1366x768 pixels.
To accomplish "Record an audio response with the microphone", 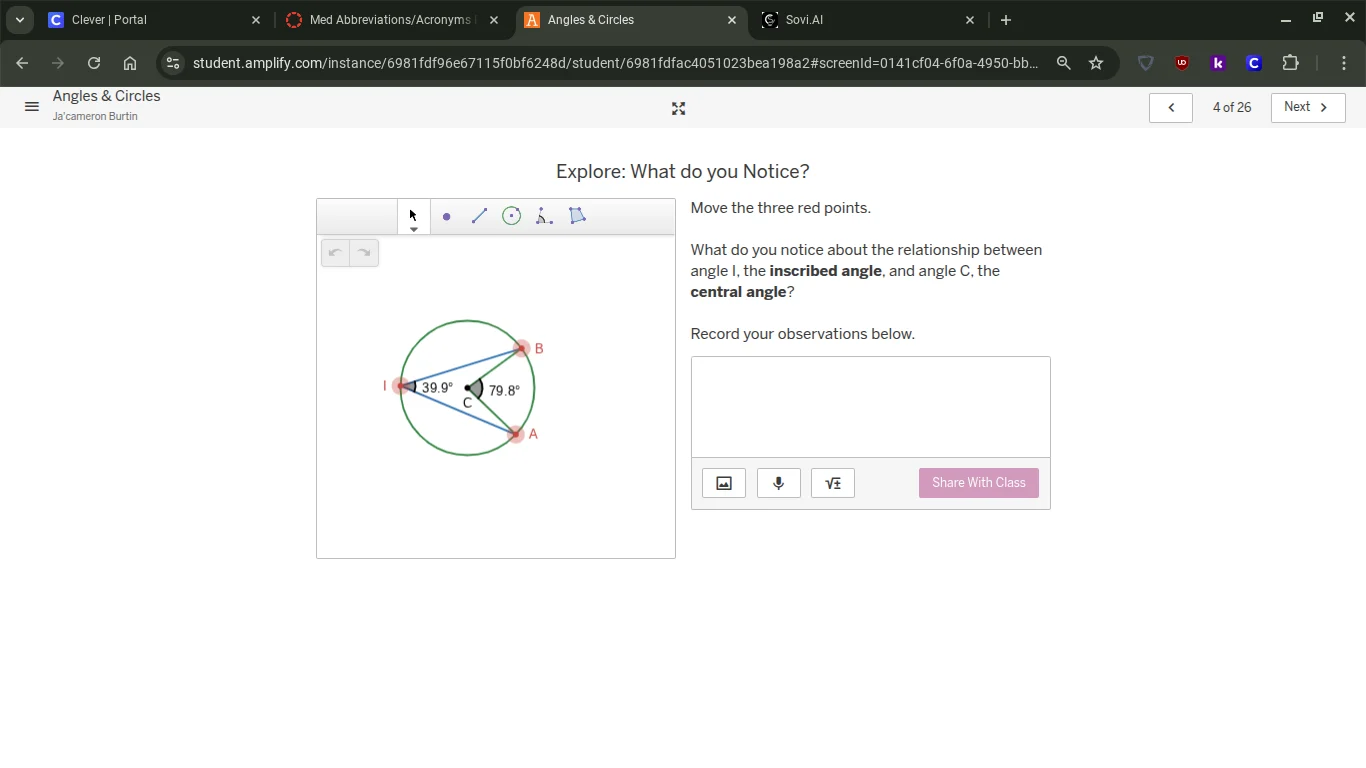I will (x=778, y=482).
